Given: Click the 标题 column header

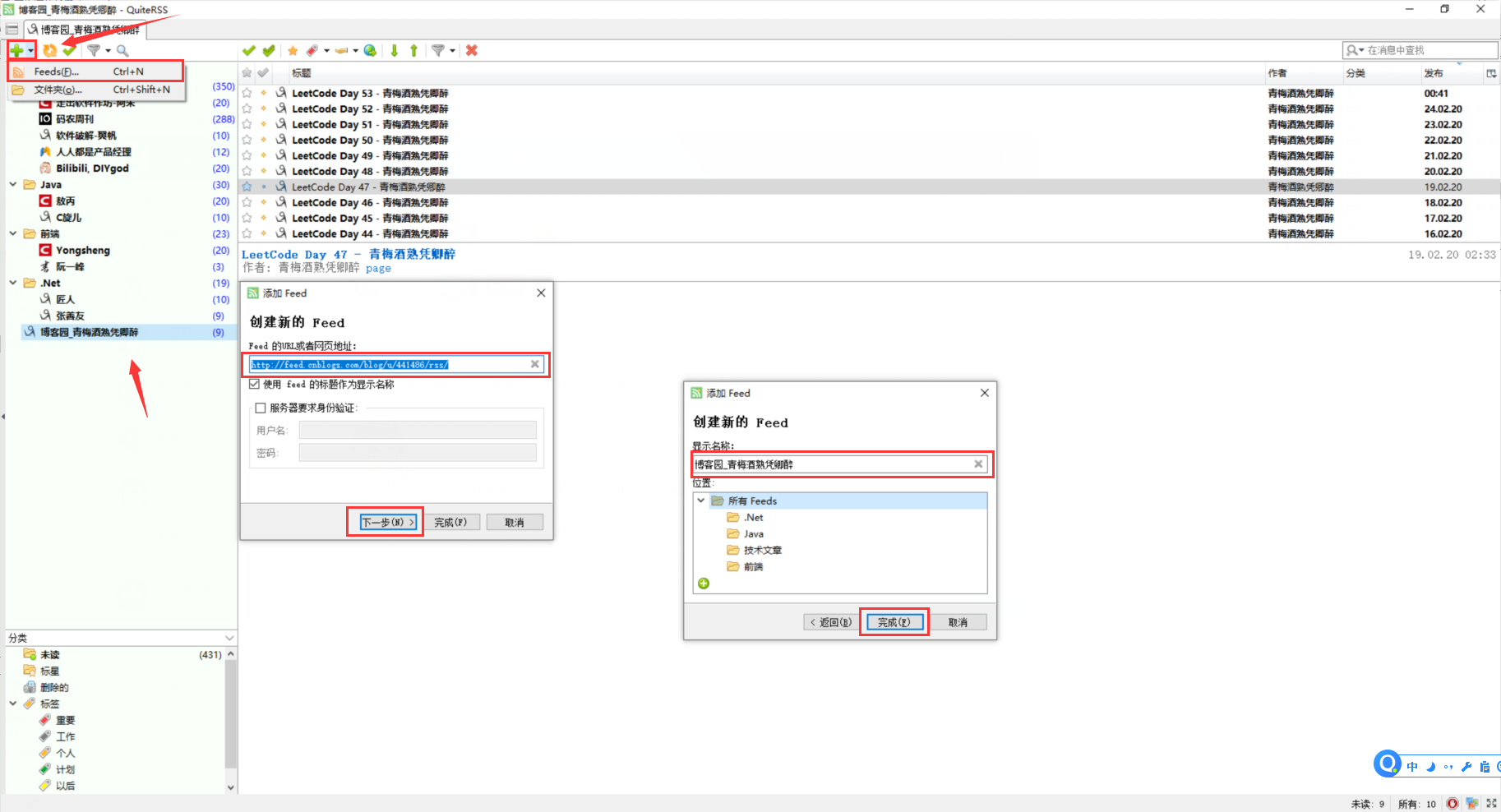Looking at the screenshot, I should click(302, 73).
